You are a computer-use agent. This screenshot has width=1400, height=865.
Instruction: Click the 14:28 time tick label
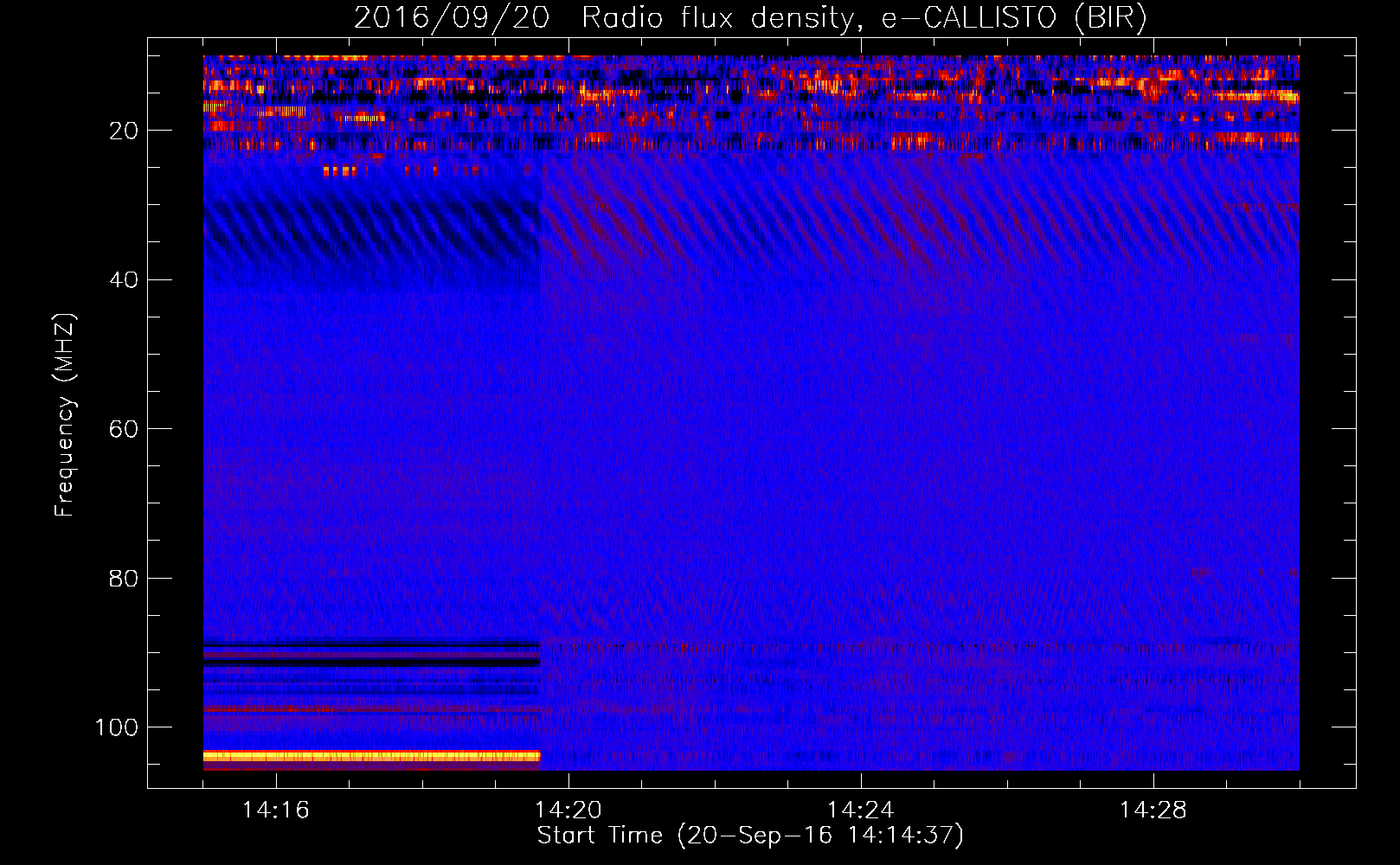coord(1153,811)
